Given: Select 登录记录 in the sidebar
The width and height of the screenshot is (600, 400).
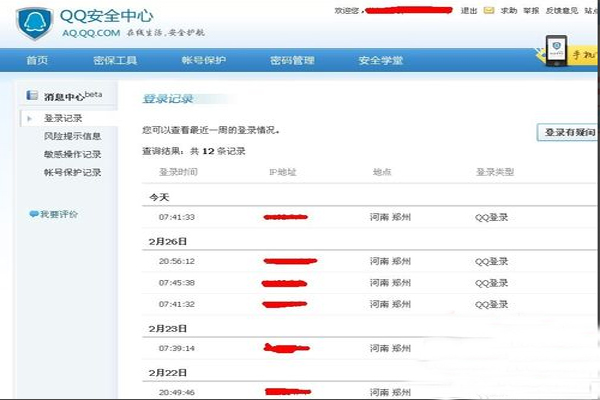Looking at the screenshot, I should (x=63, y=118).
